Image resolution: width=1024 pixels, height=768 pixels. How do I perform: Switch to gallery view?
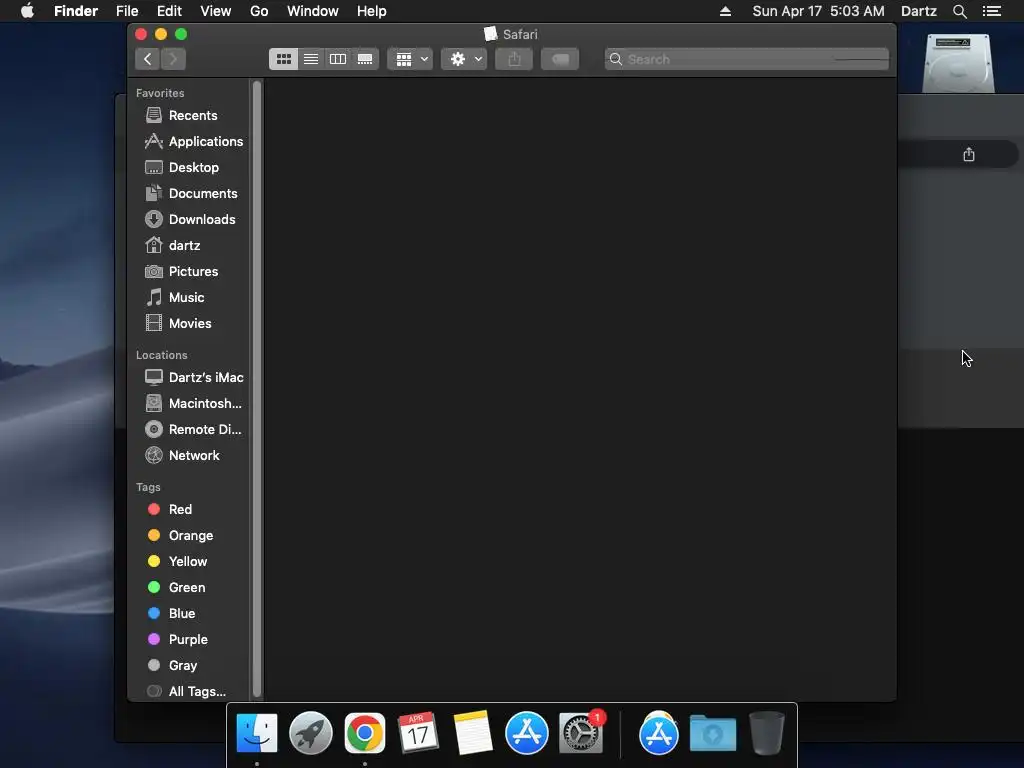[365, 59]
